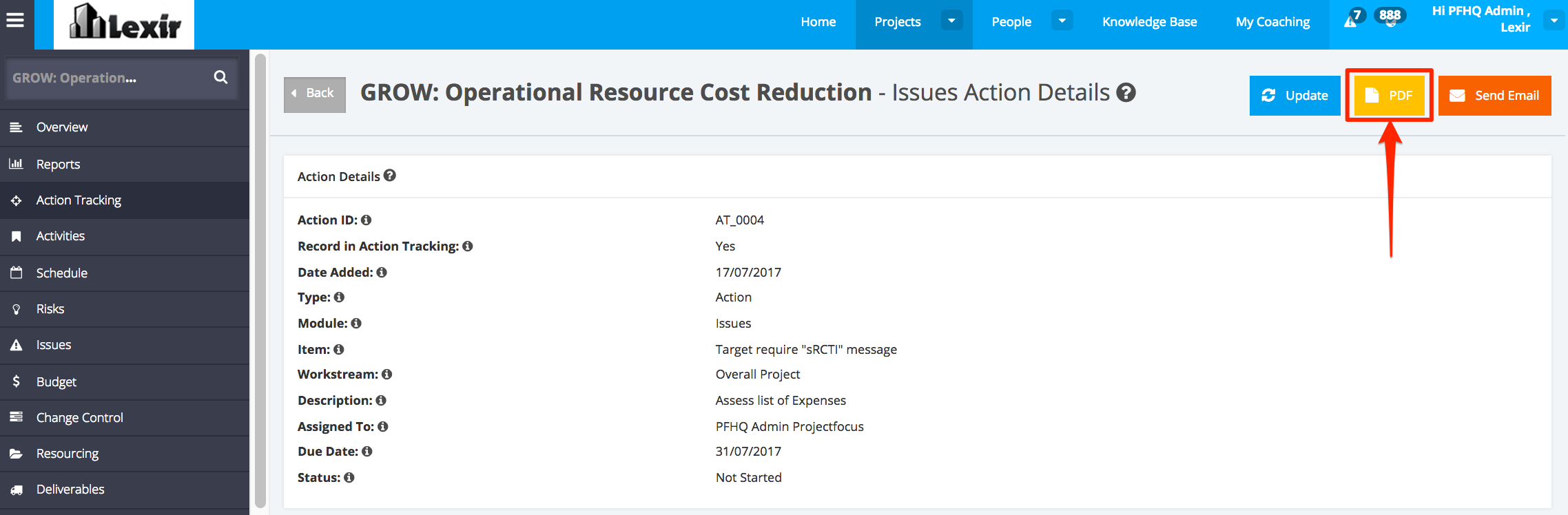The image size is (1568, 515).
Task: Click Hi PFHQ Admin, Lexir user label
Action: (1481, 19)
